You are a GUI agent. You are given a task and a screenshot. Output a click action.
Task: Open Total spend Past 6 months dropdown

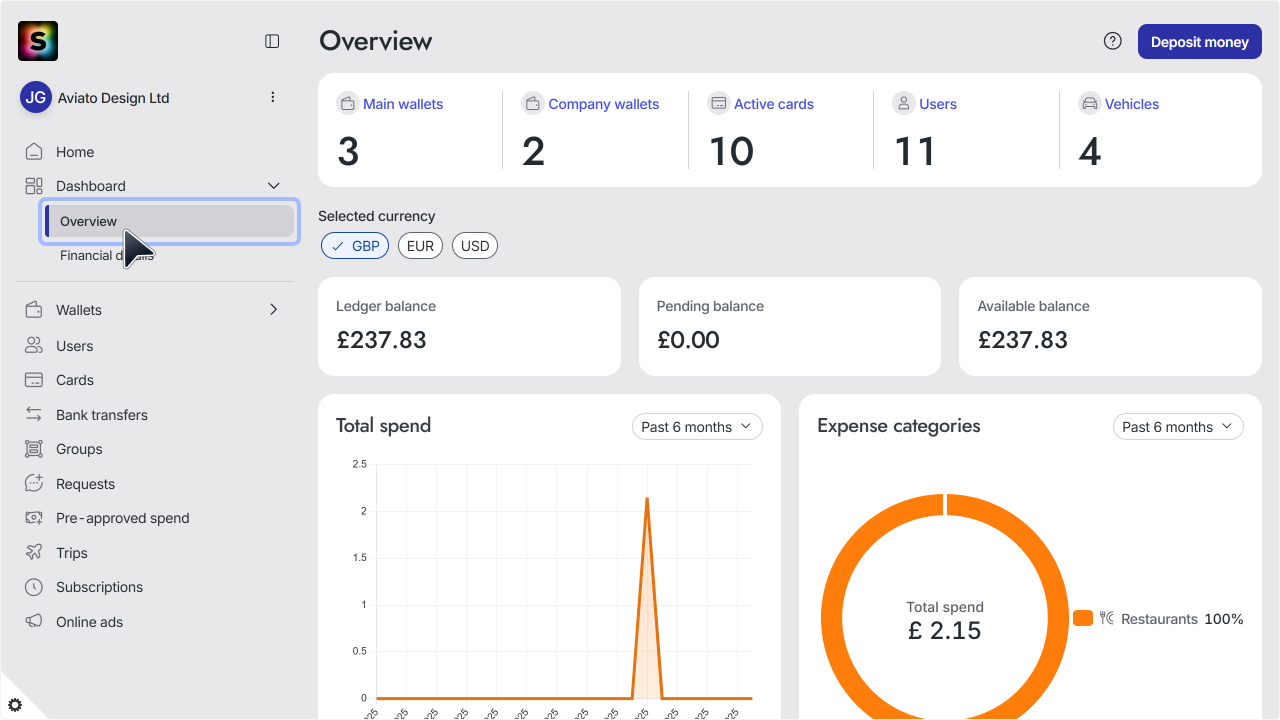pos(697,427)
